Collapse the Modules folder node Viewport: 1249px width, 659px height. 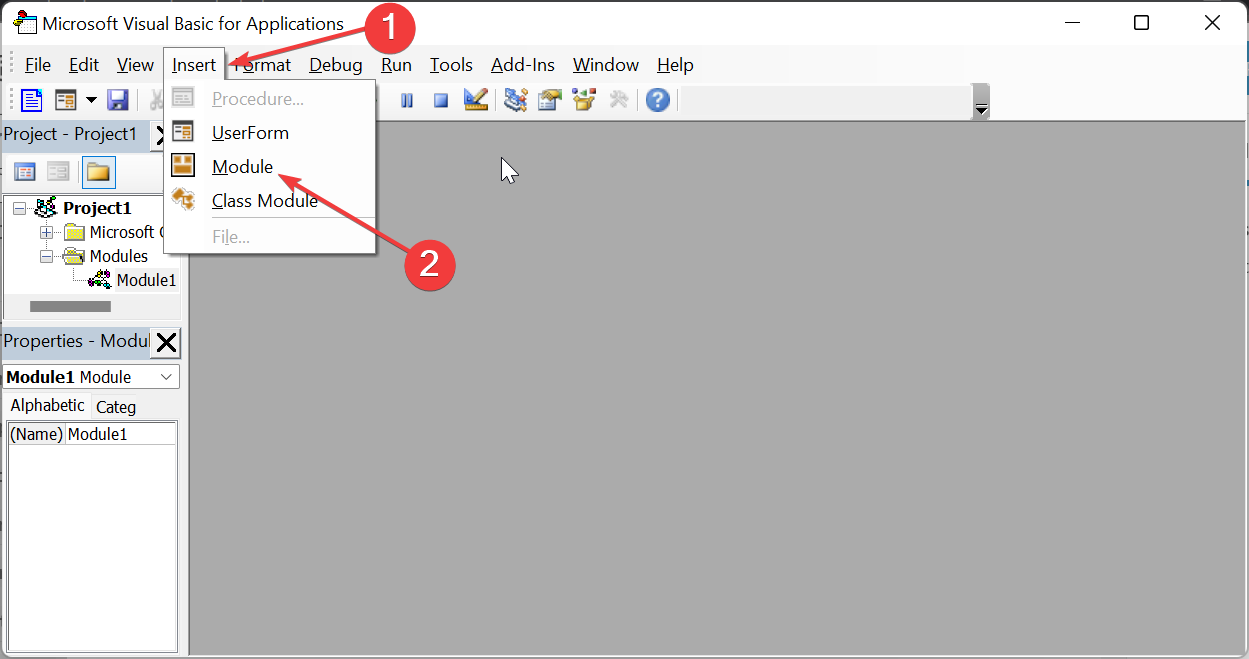pos(46,256)
